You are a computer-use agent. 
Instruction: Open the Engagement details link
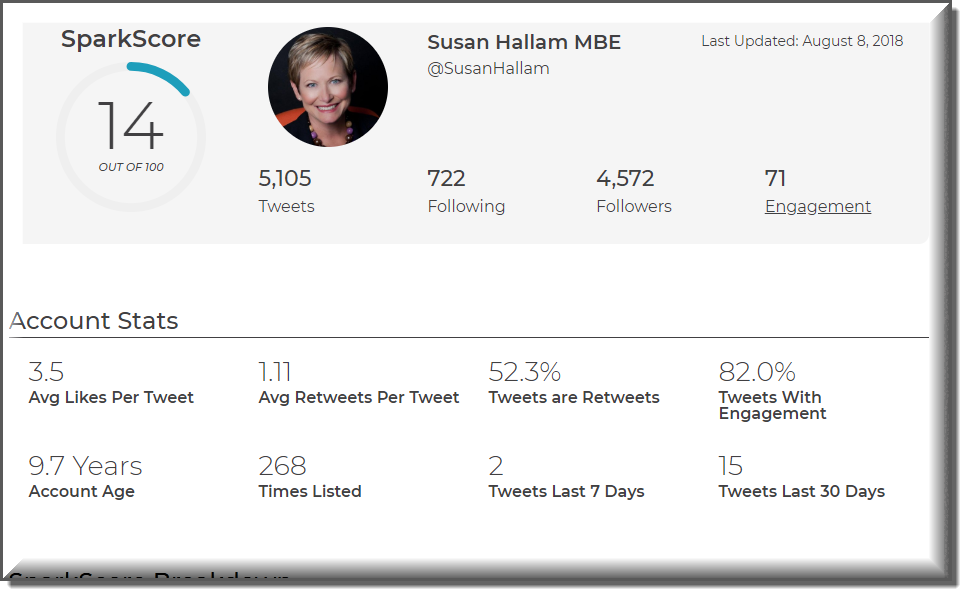click(x=817, y=206)
